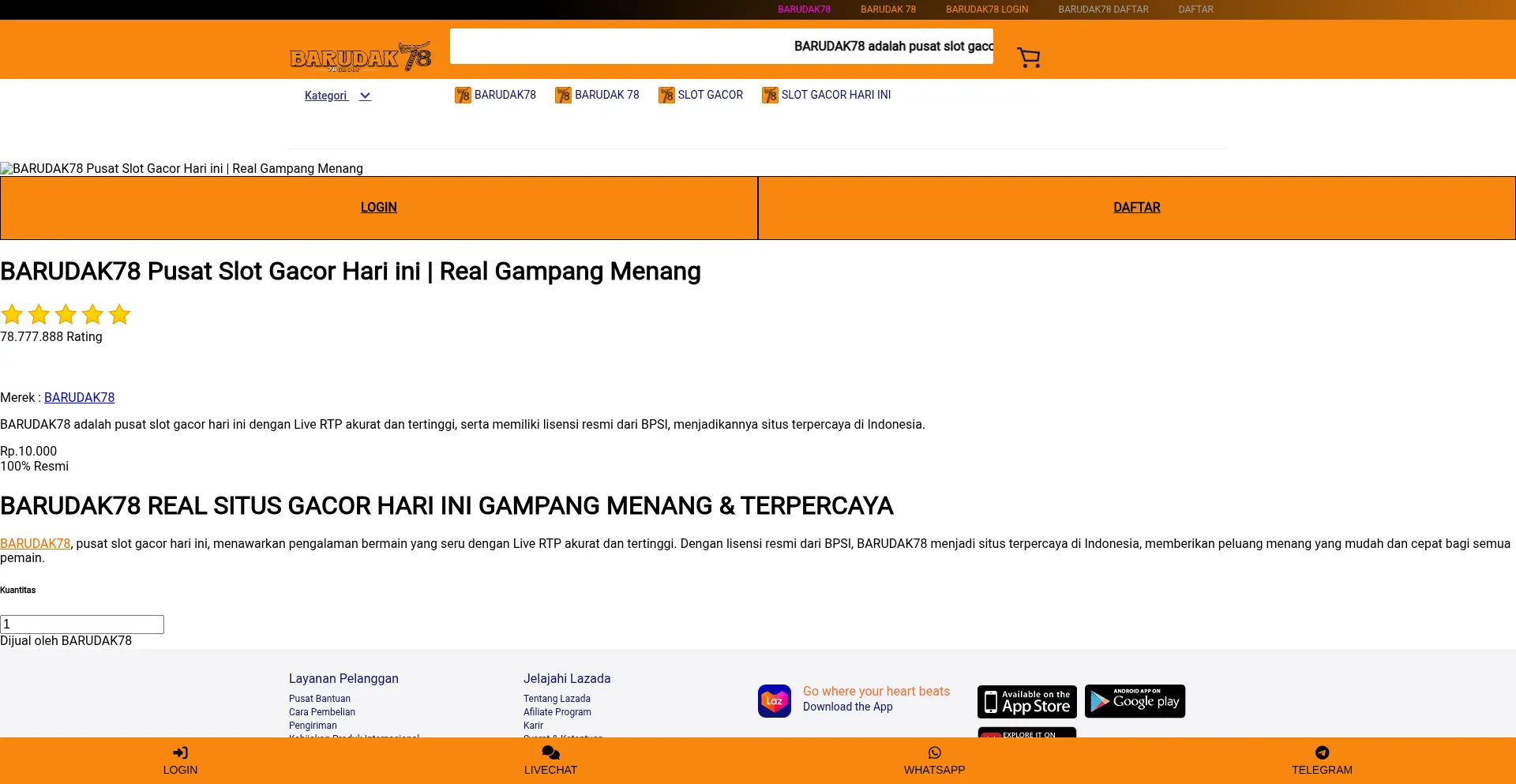Click the WhatsApp icon in bottom bar
1516x784 pixels.
pyautogui.click(x=934, y=753)
